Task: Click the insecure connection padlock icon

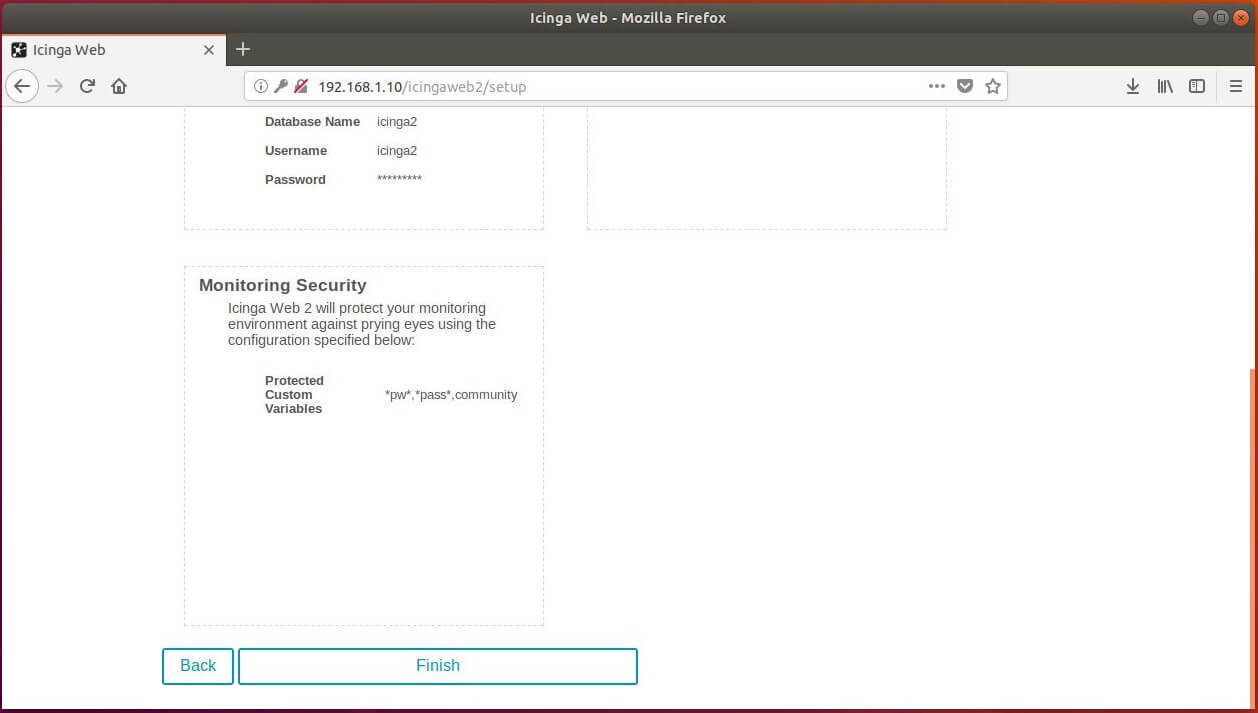Action: [x=301, y=86]
